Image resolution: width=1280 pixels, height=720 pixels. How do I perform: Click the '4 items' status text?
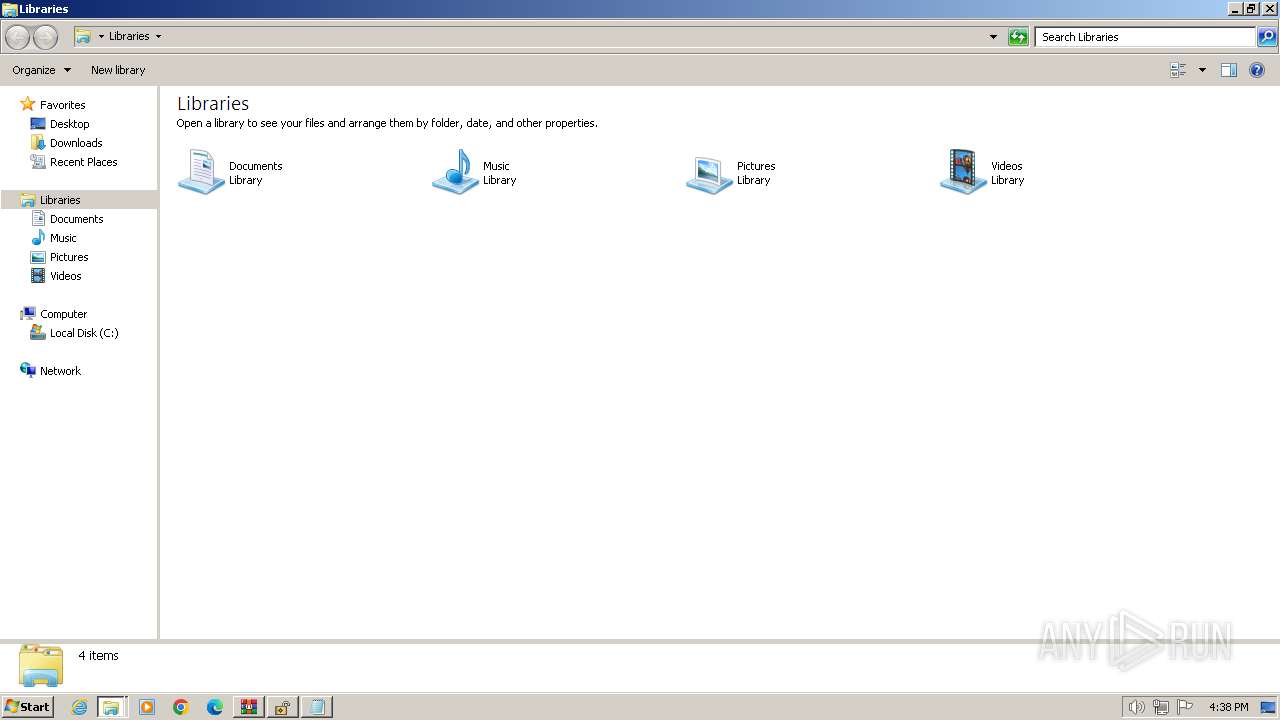point(98,656)
